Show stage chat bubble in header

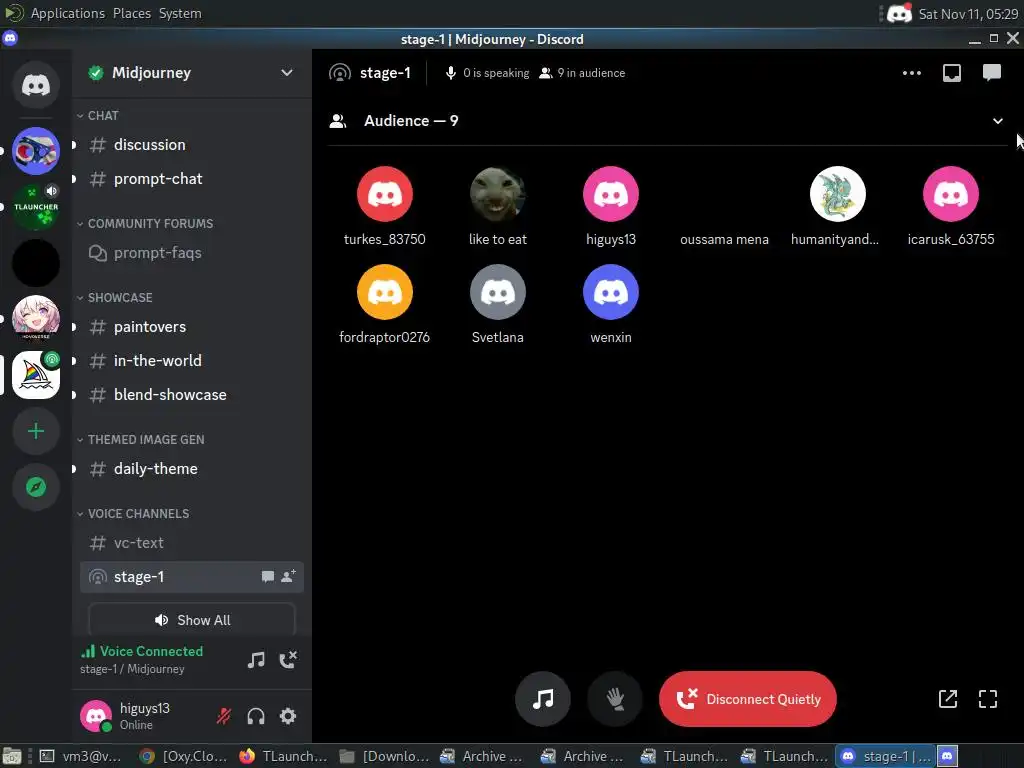coord(991,72)
